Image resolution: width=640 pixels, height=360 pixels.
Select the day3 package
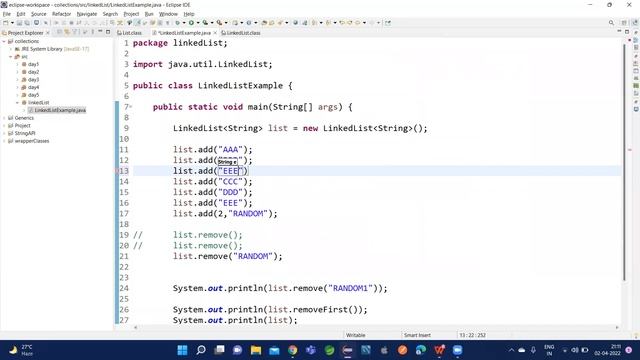33,80
